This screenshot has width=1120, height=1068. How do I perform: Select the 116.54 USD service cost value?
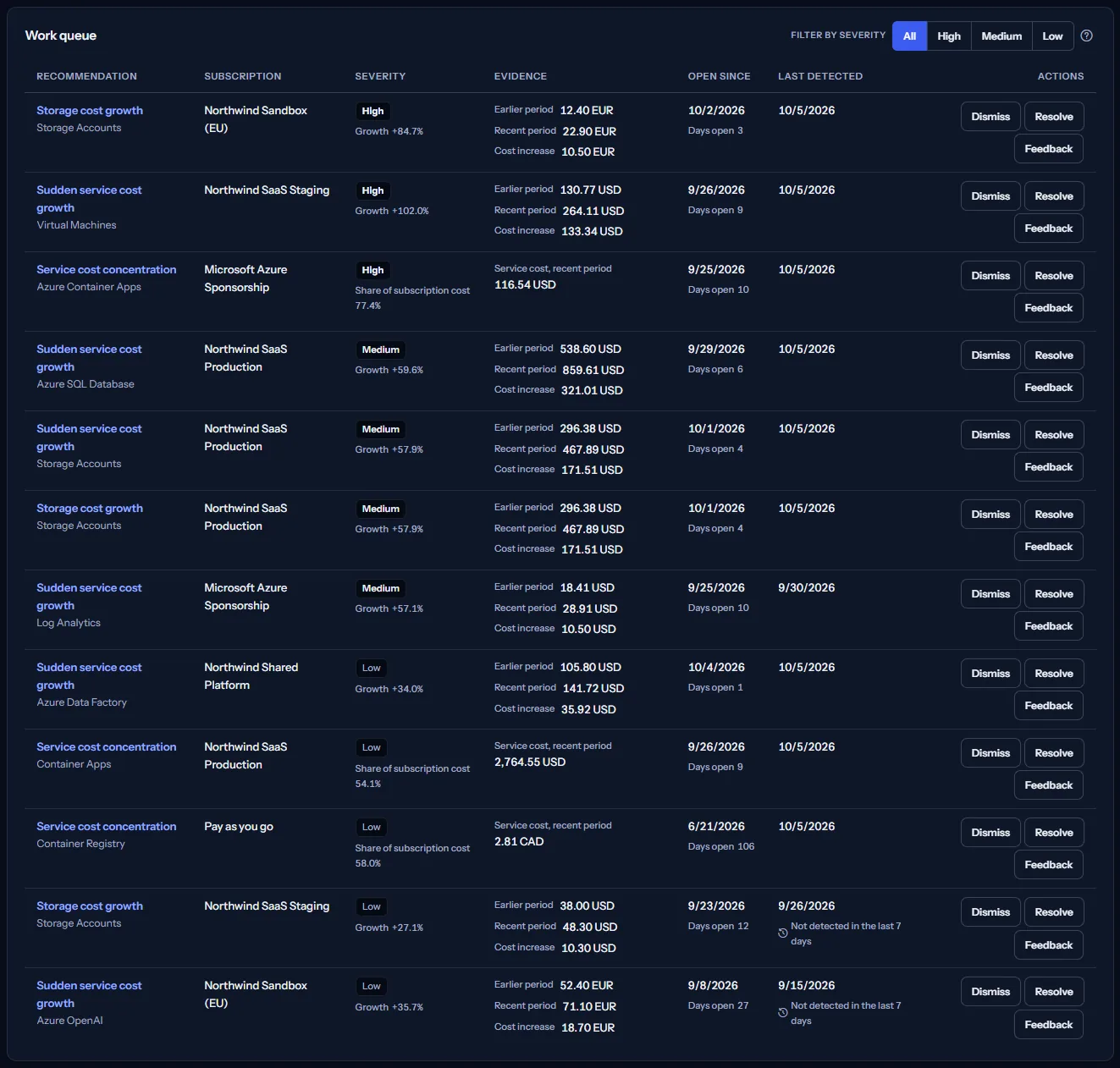pos(525,285)
